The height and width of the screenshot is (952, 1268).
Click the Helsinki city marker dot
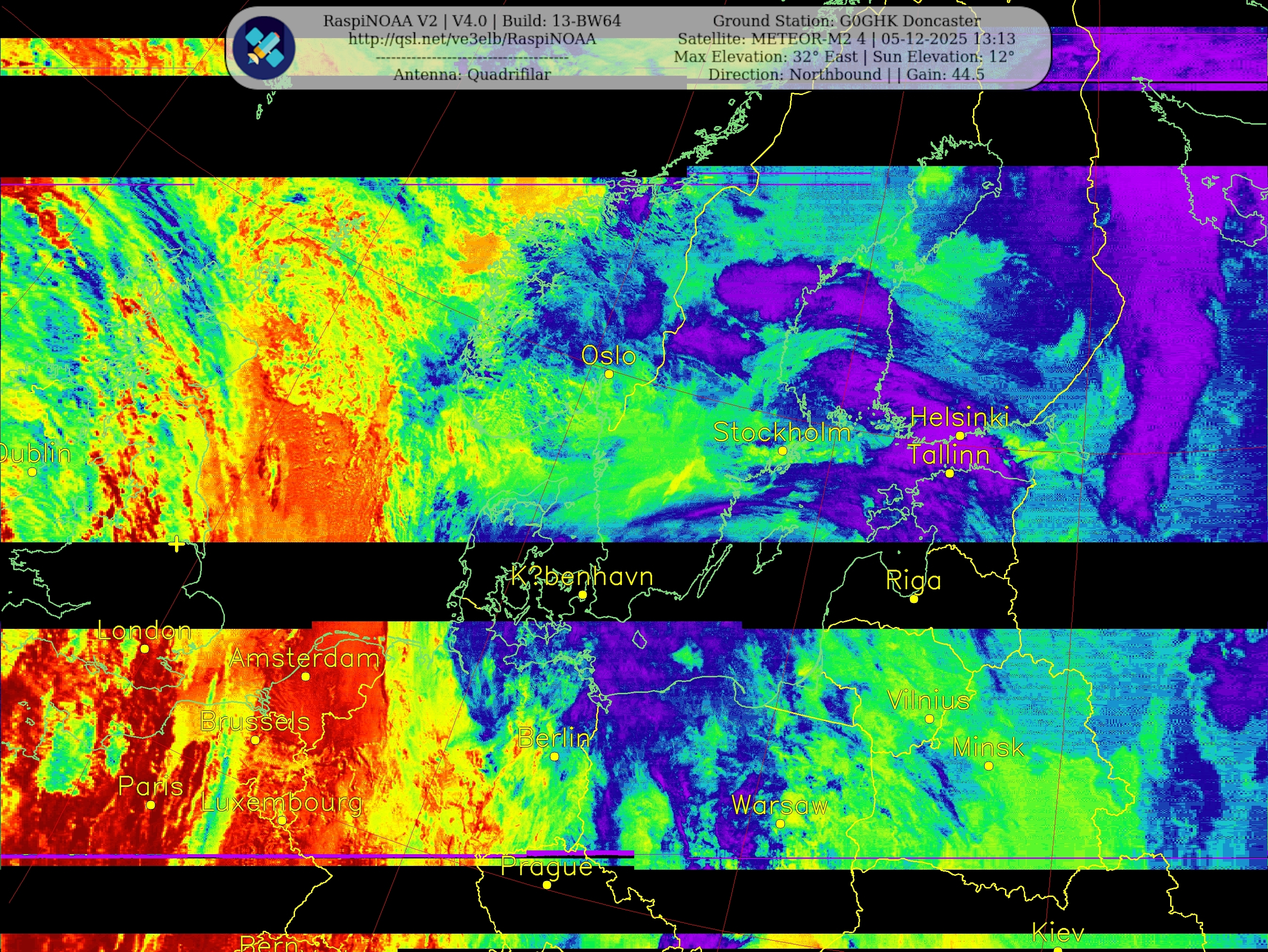click(x=960, y=436)
